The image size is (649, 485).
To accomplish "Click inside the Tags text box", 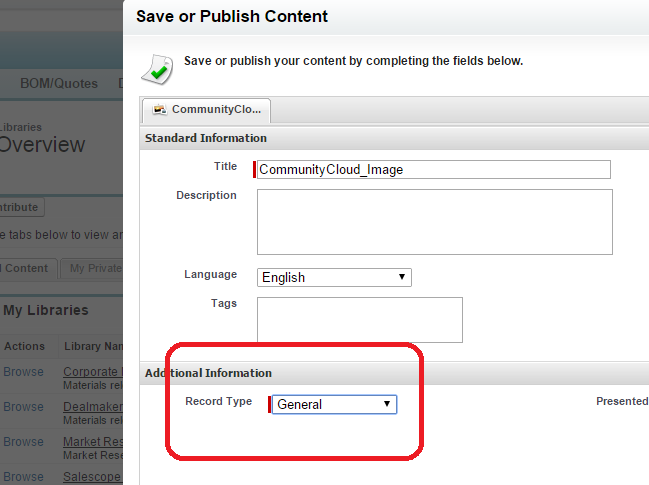I will tap(360, 320).
